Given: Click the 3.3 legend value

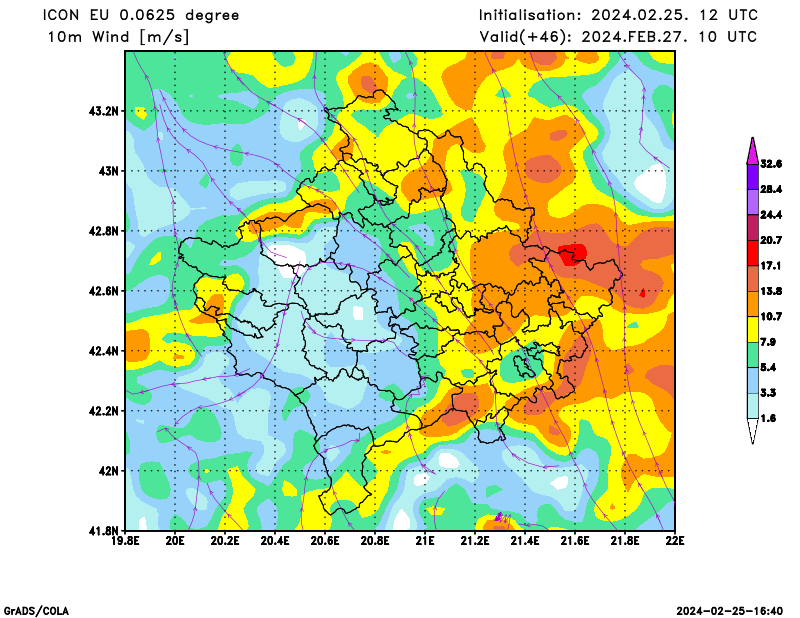Looking at the screenshot, I should [x=768, y=393].
